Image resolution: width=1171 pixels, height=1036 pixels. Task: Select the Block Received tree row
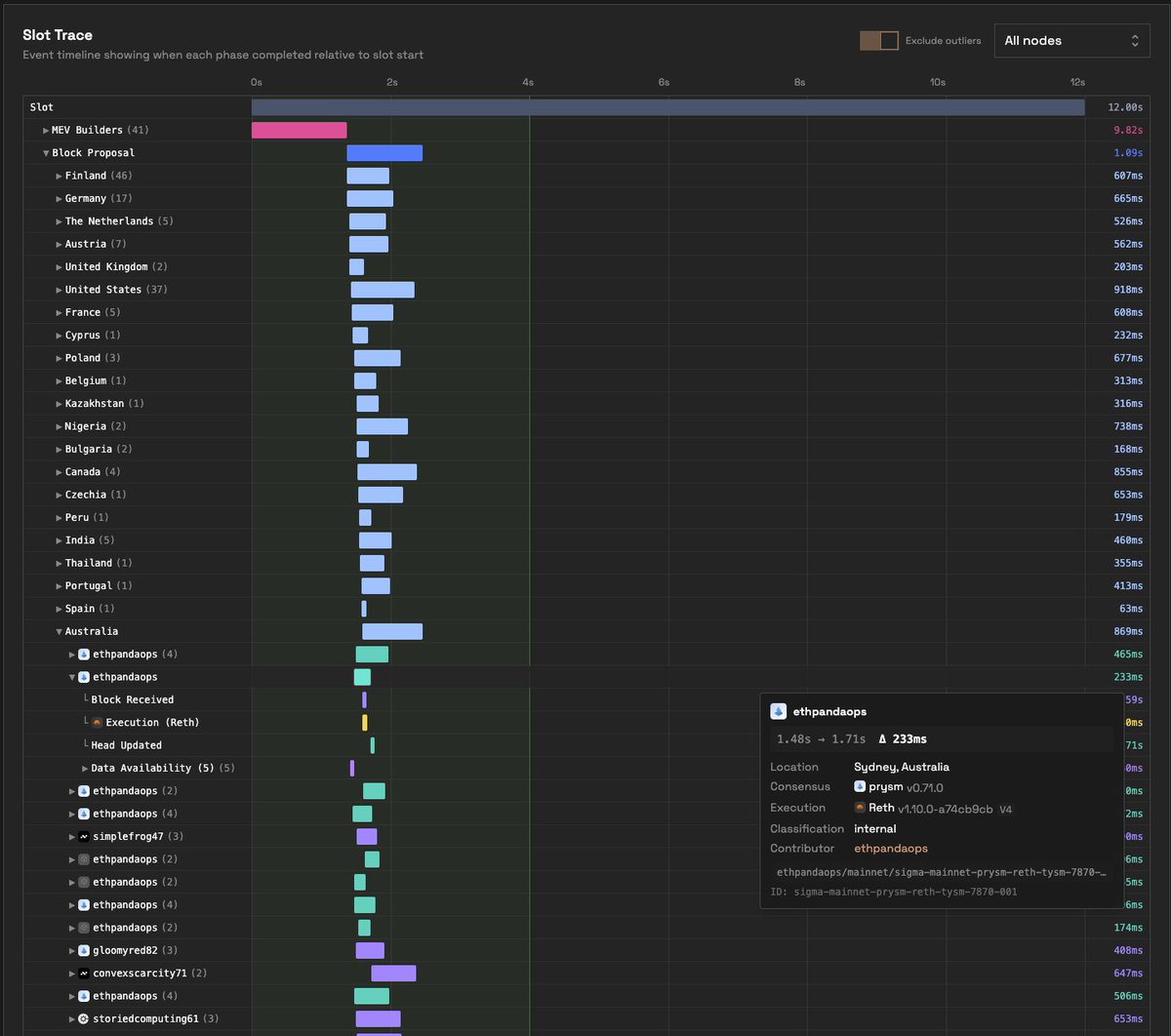[132, 699]
